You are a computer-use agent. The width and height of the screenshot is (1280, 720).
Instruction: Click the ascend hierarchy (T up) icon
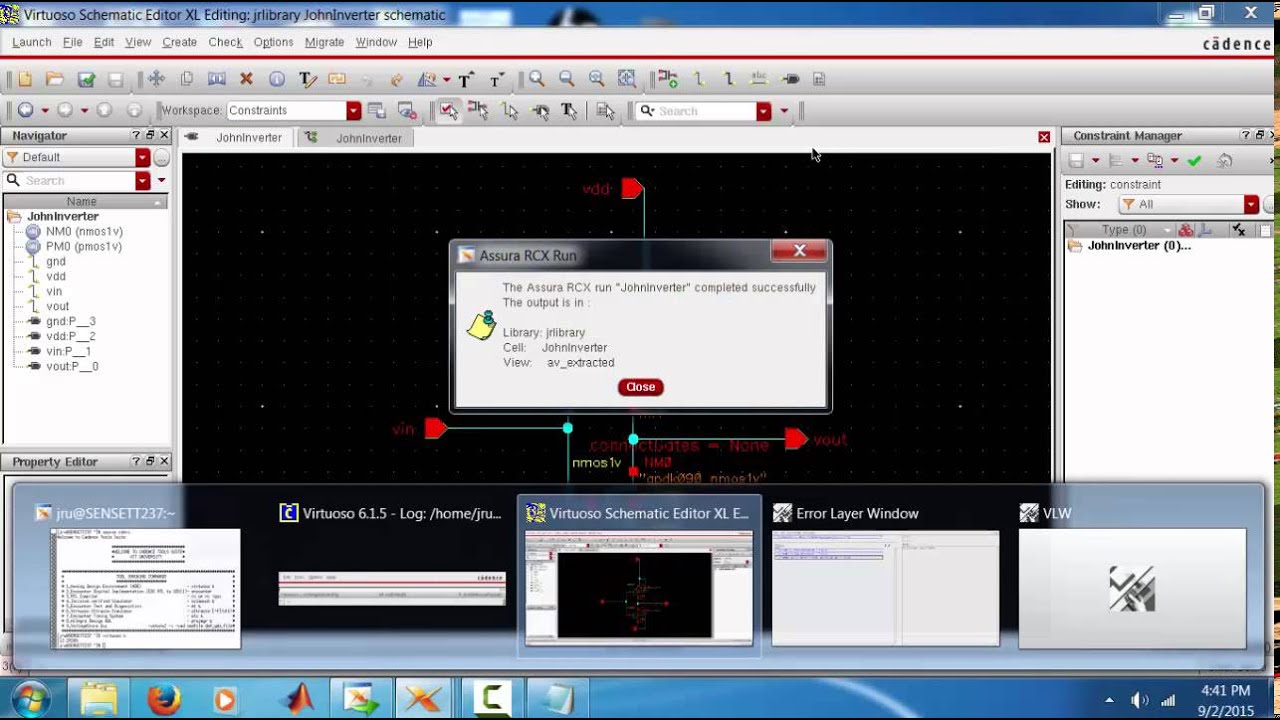coord(466,79)
